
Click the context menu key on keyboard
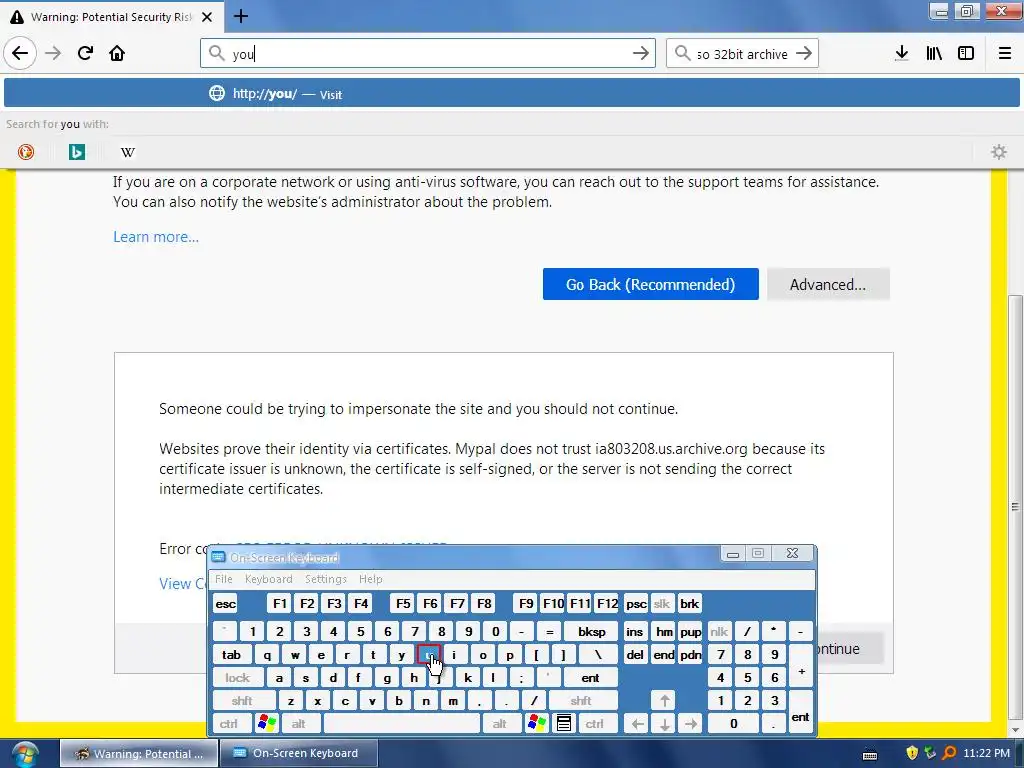pos(564,724)
